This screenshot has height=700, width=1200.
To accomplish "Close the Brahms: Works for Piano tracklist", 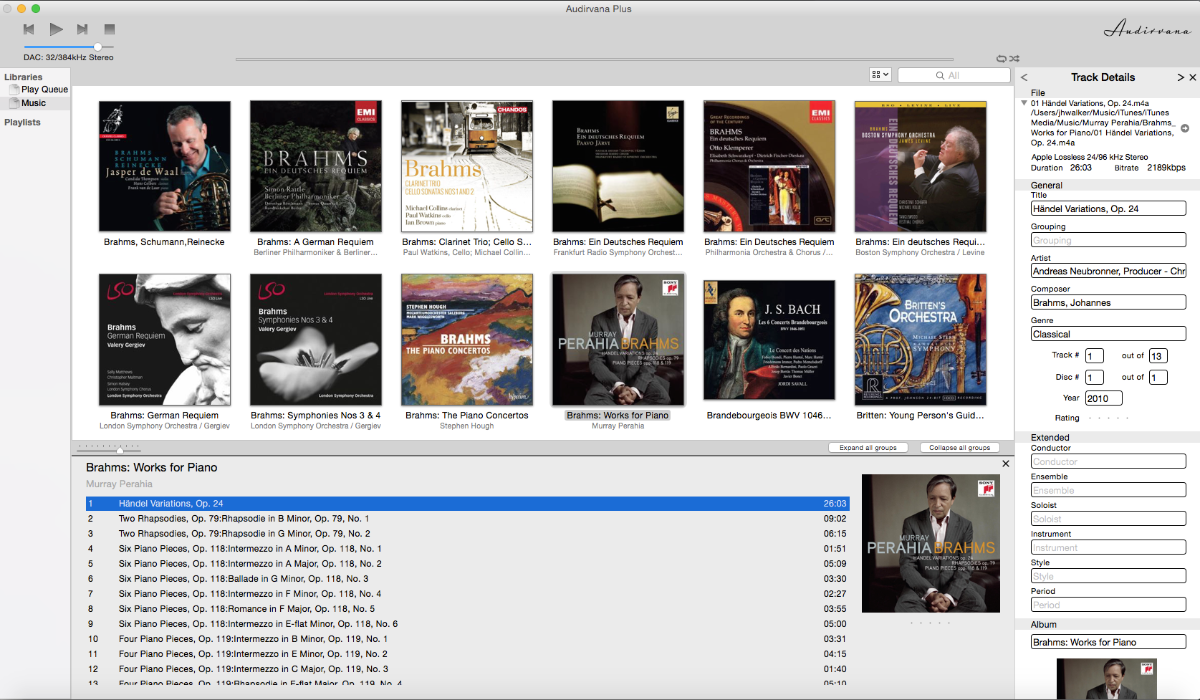I will coord(1006,464).
